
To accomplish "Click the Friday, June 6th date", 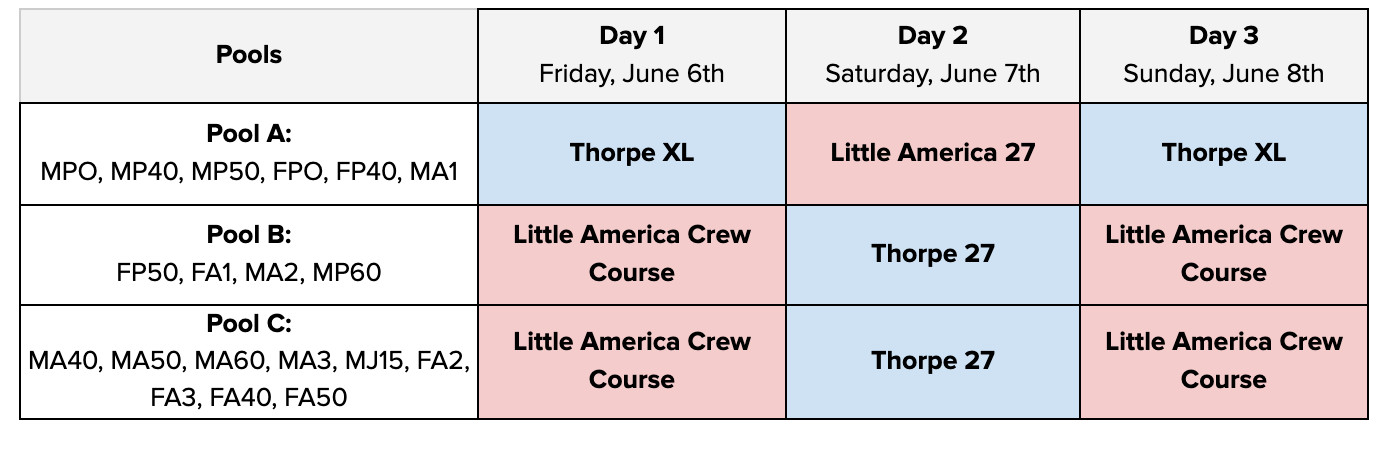I will [631, 73].
